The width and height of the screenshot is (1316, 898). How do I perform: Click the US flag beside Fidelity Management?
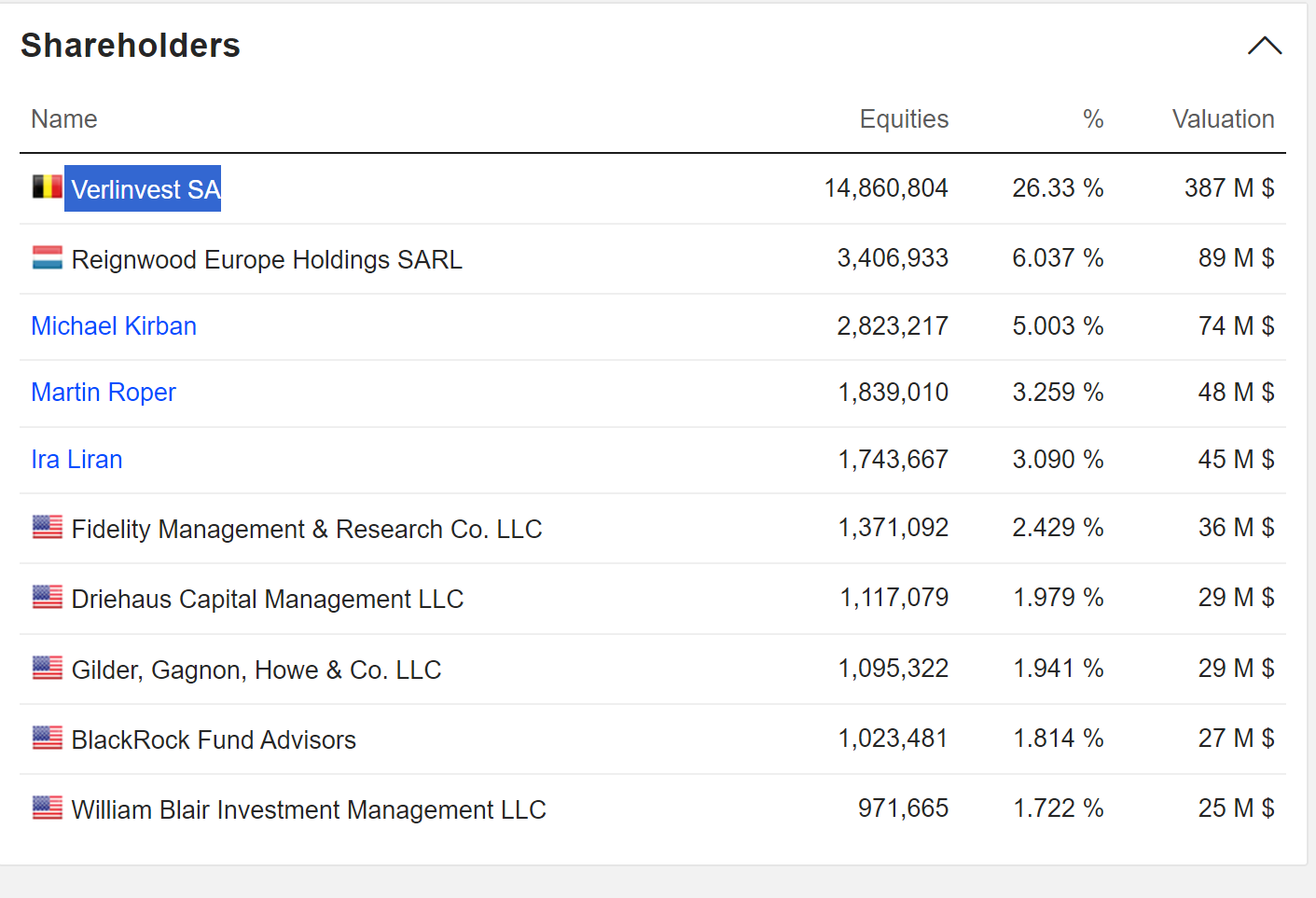48,527
